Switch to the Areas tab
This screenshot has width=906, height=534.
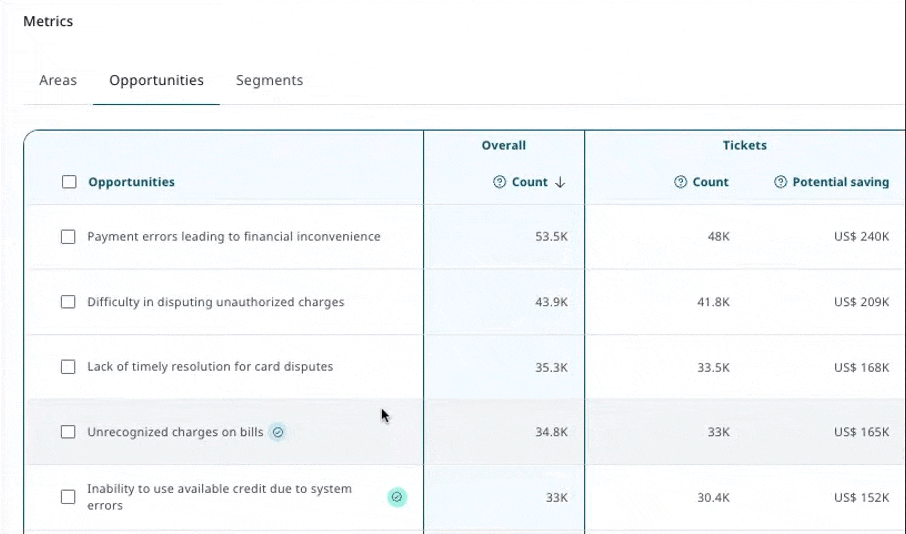tap(58, 80)
